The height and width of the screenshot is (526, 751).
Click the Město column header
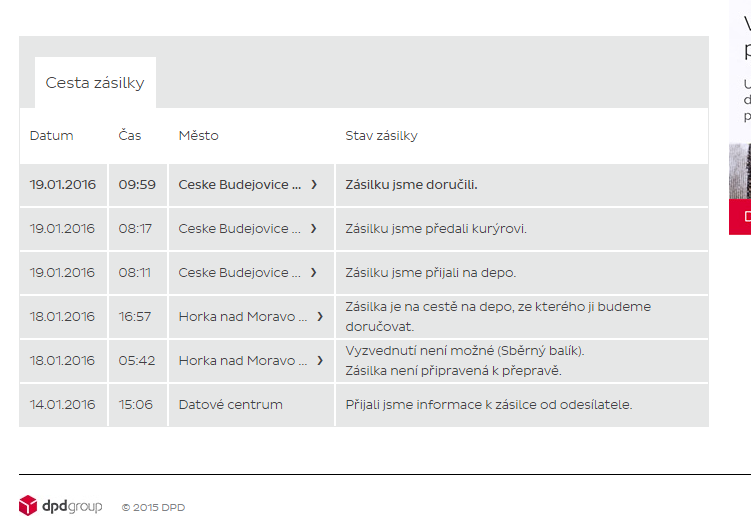198,136
